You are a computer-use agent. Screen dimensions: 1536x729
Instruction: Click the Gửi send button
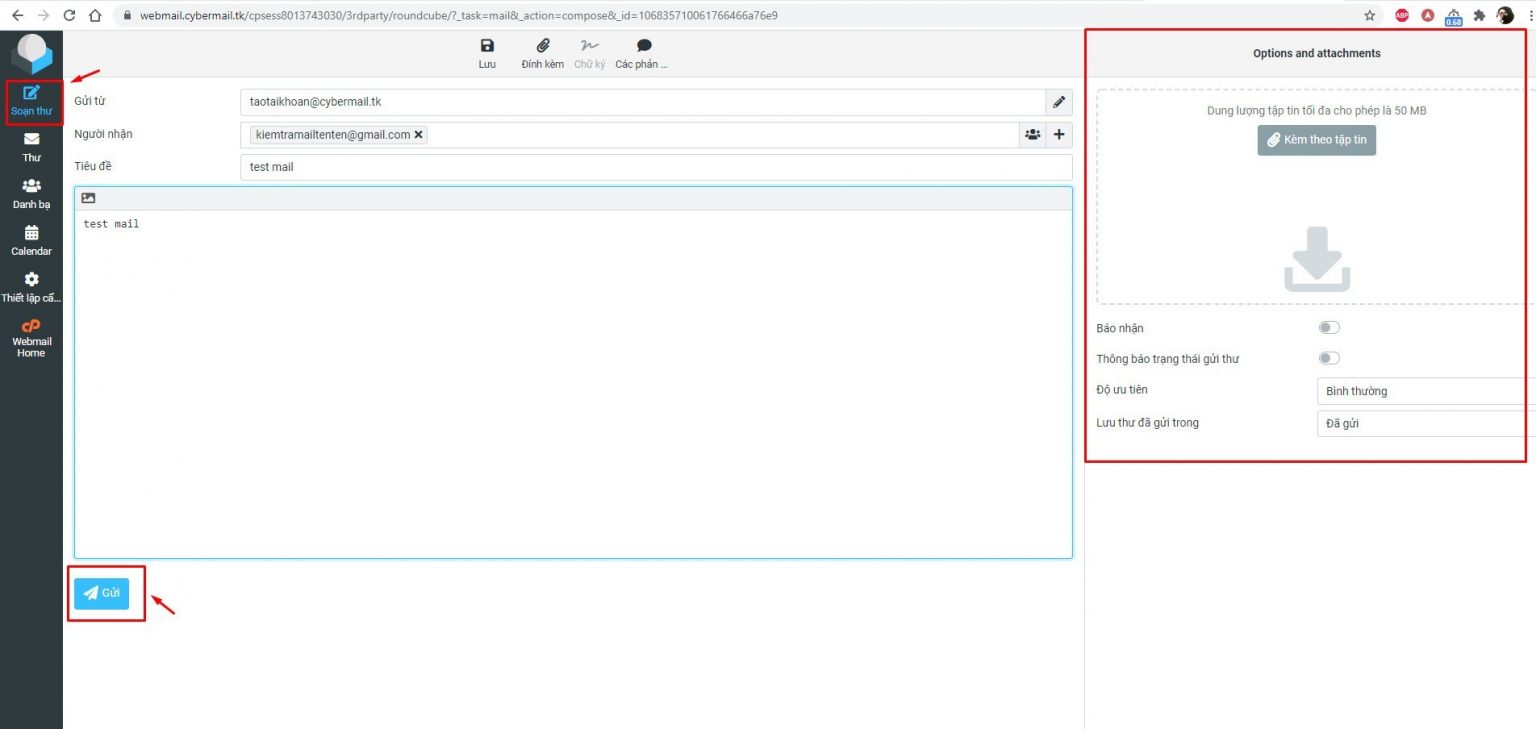pos(103,593)
